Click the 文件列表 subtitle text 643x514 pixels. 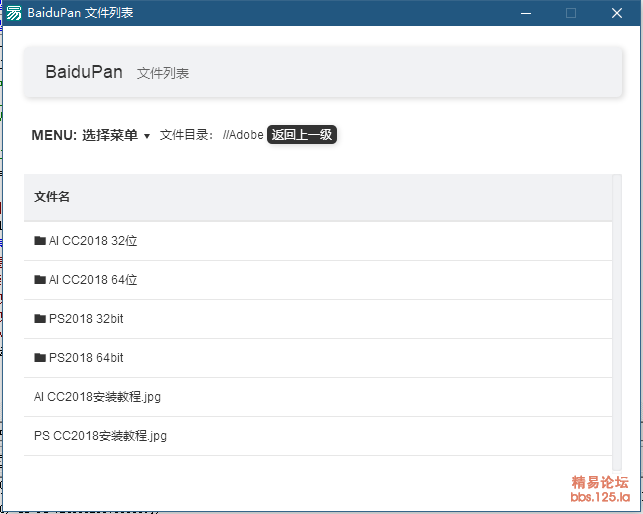pyautogui.click(x=163, y=73)
